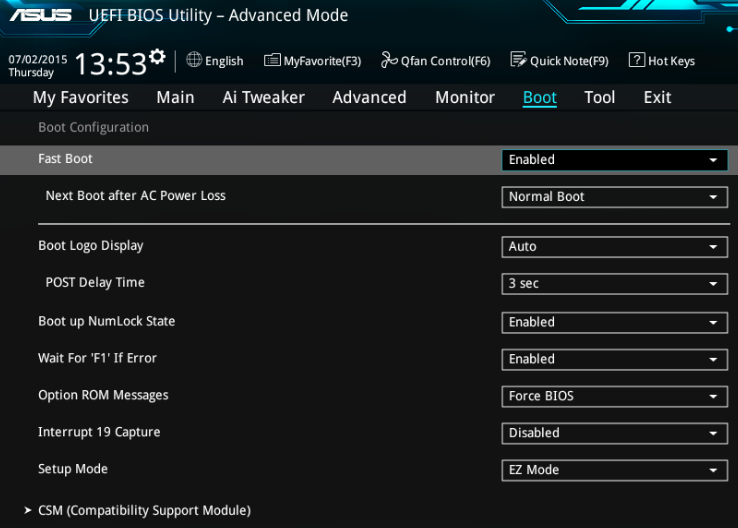Select the Fast Boot setting label
This screenshot has height=528, width=738.
click(x=65, y=159)
